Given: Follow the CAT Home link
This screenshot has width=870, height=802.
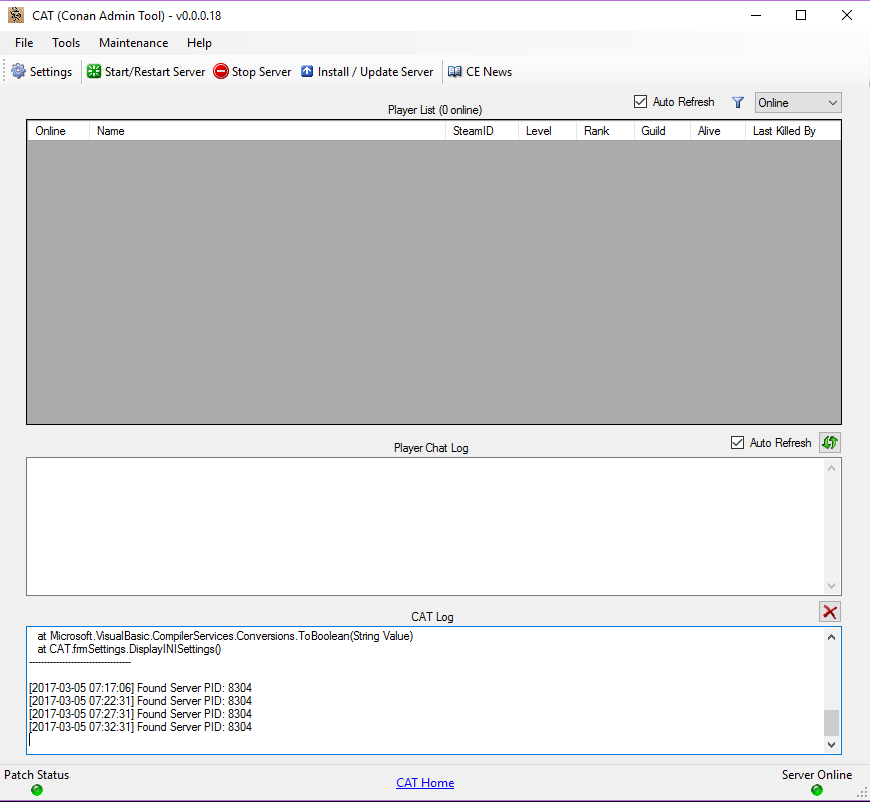Looking at the screenshot, I should point(425,783).
